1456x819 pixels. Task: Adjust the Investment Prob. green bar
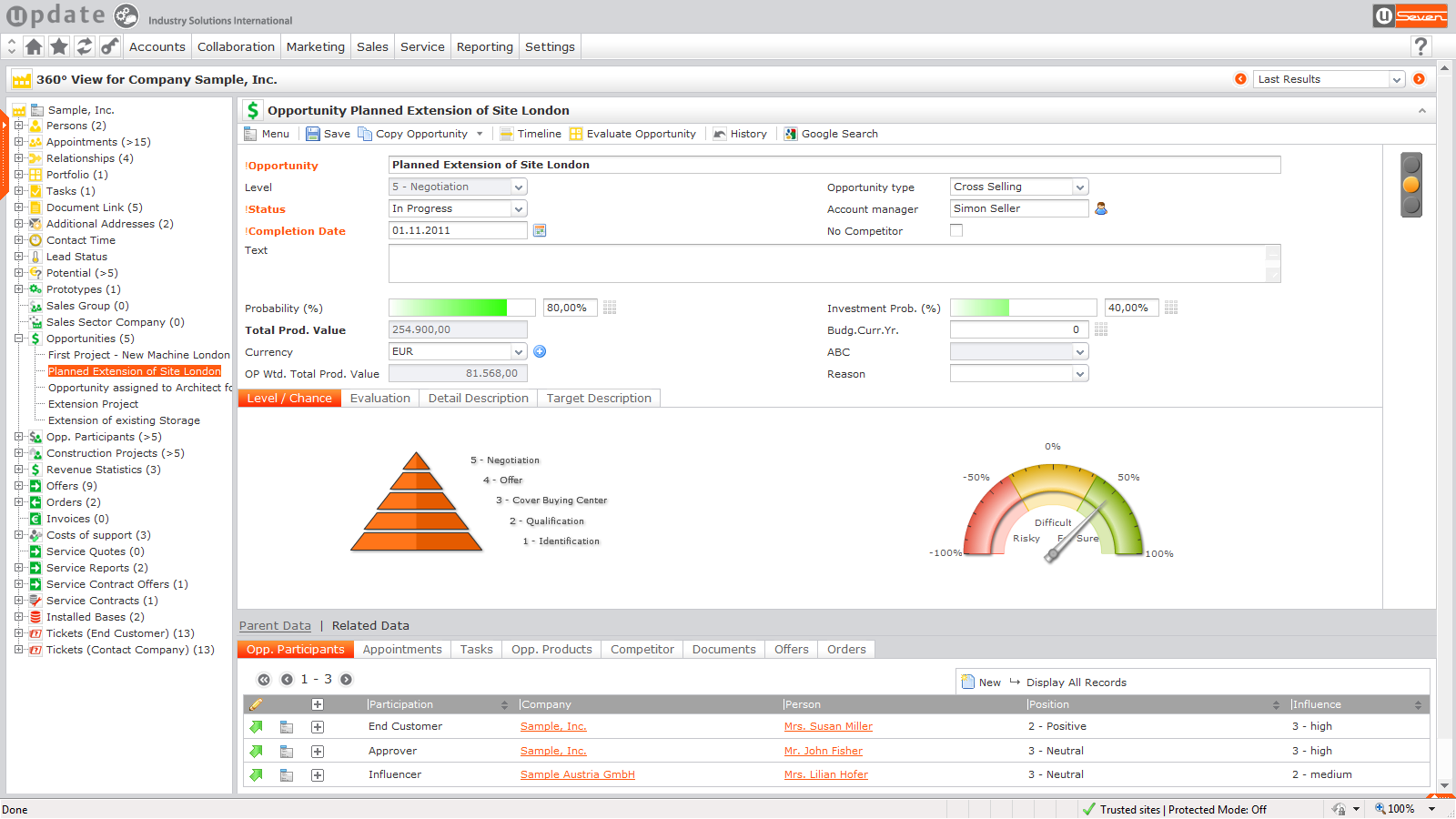coord(1023,308)
